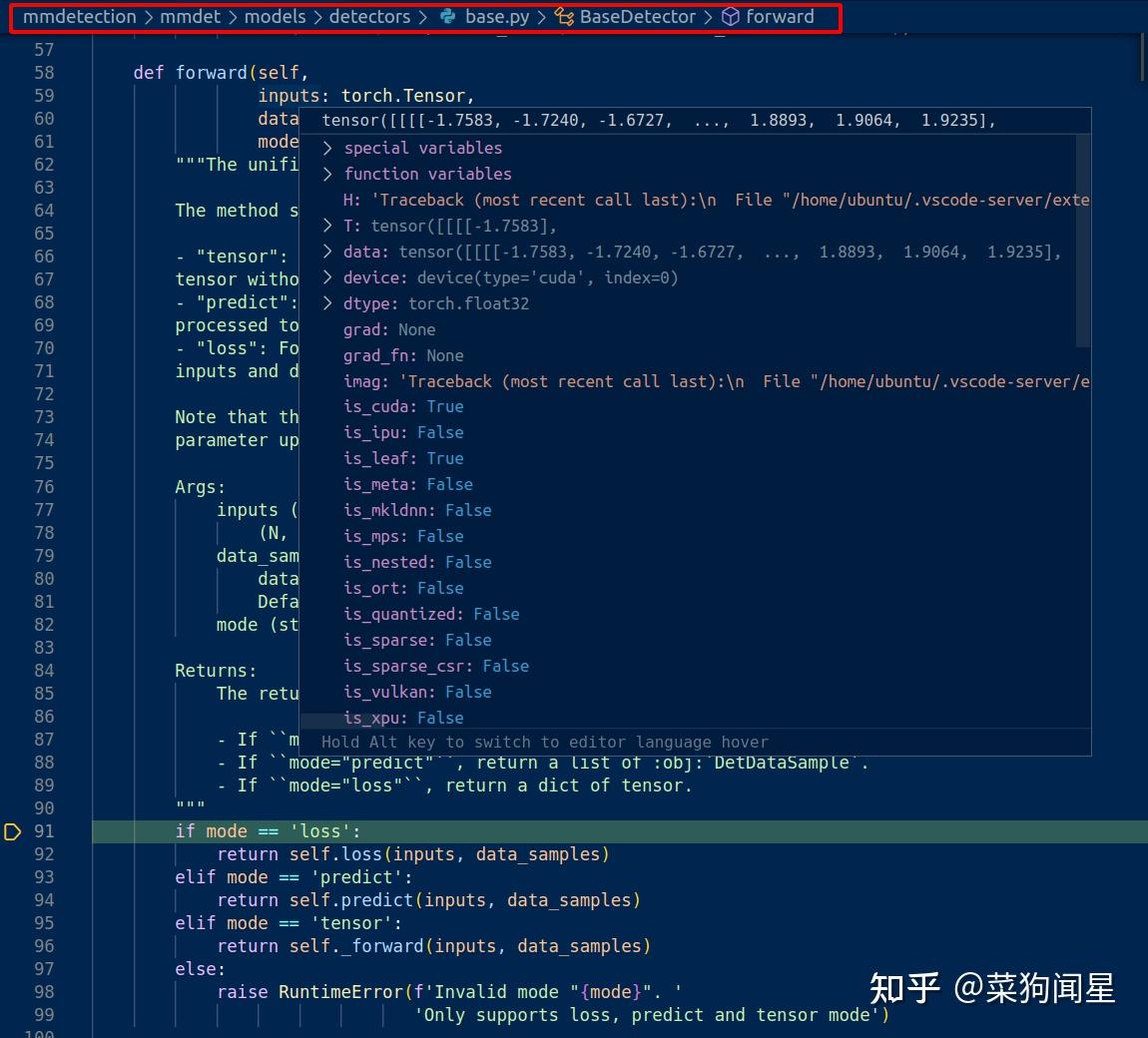Click the detectors breadcrumb entry
The image size is (1148, 1038).
(369, 17)
